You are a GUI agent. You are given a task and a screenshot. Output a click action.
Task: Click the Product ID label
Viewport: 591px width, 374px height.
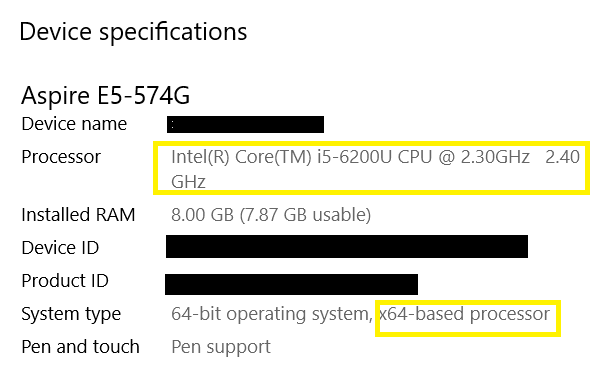click(x=65, y=281)
